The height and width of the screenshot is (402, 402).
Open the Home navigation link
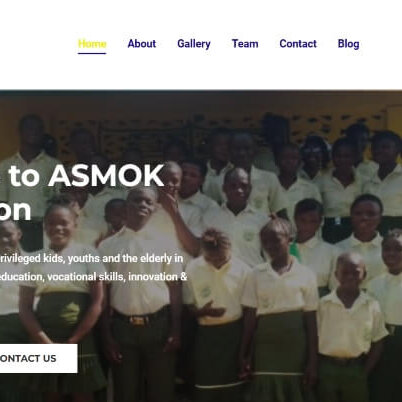[92, 44]
